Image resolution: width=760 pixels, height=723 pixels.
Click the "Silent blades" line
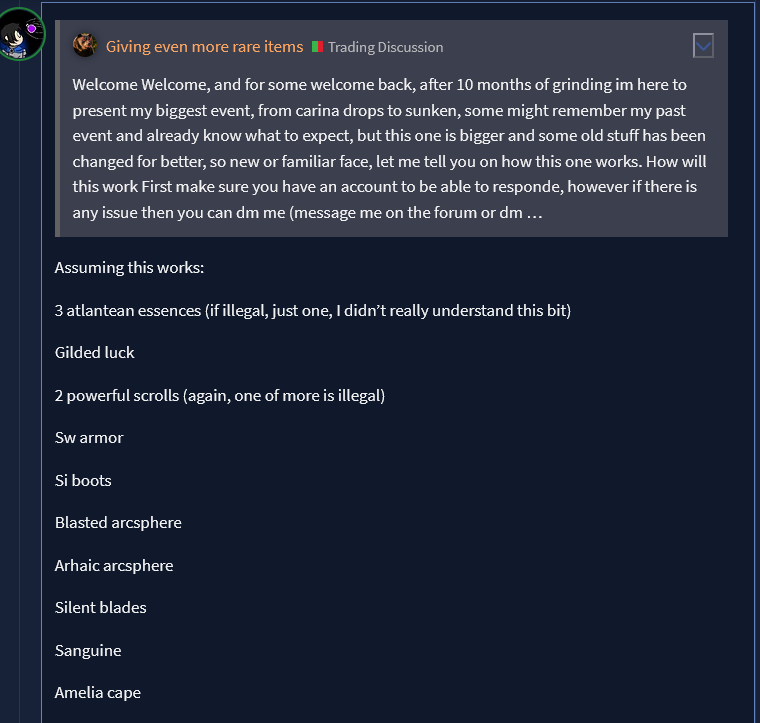(x=100, y=607)
